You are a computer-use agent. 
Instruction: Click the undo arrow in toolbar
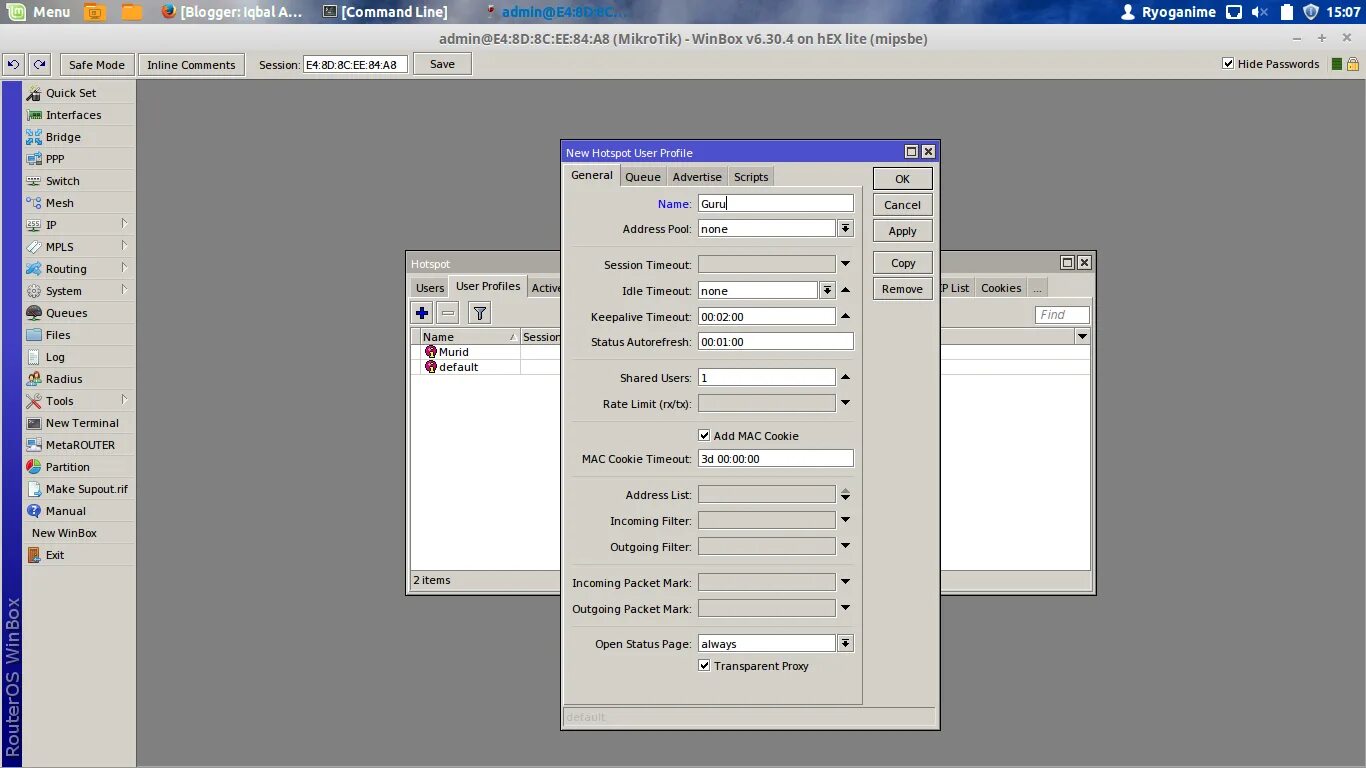click(13, 64)
